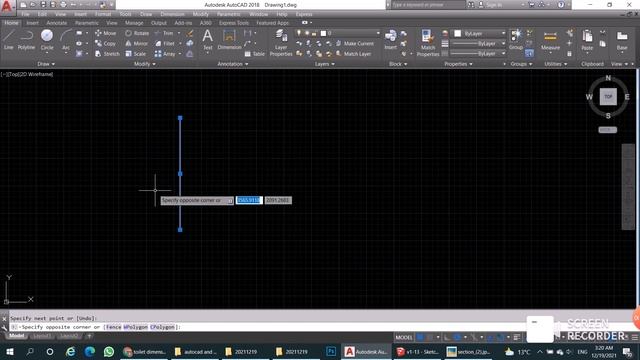Image resolution: width=640 pixels, height=360 pixels.
Task: Activate the Mirror command
Action: point(137,43)
